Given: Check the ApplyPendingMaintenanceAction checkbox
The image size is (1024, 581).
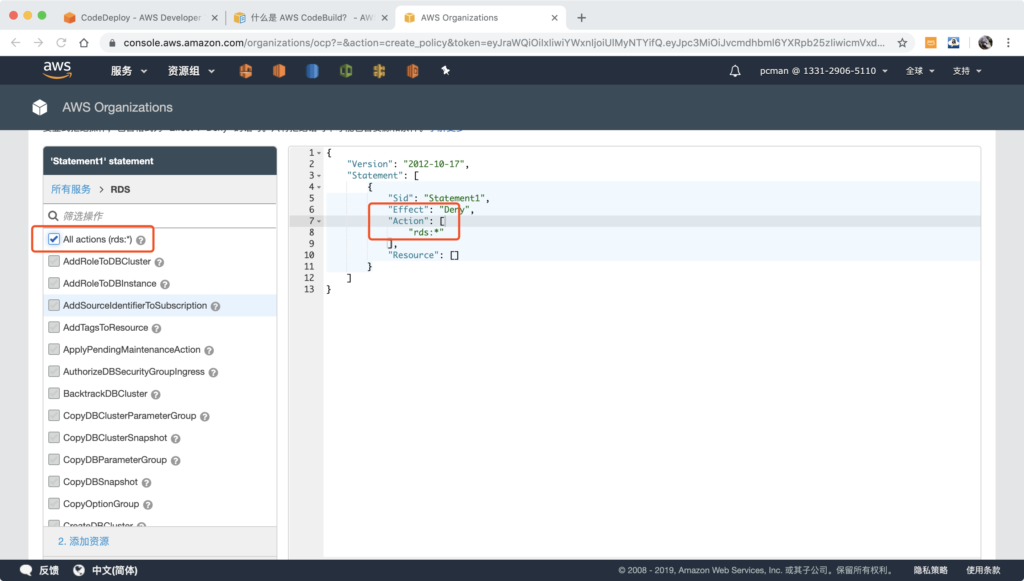Looking at the screenshot, I should 54,349.
